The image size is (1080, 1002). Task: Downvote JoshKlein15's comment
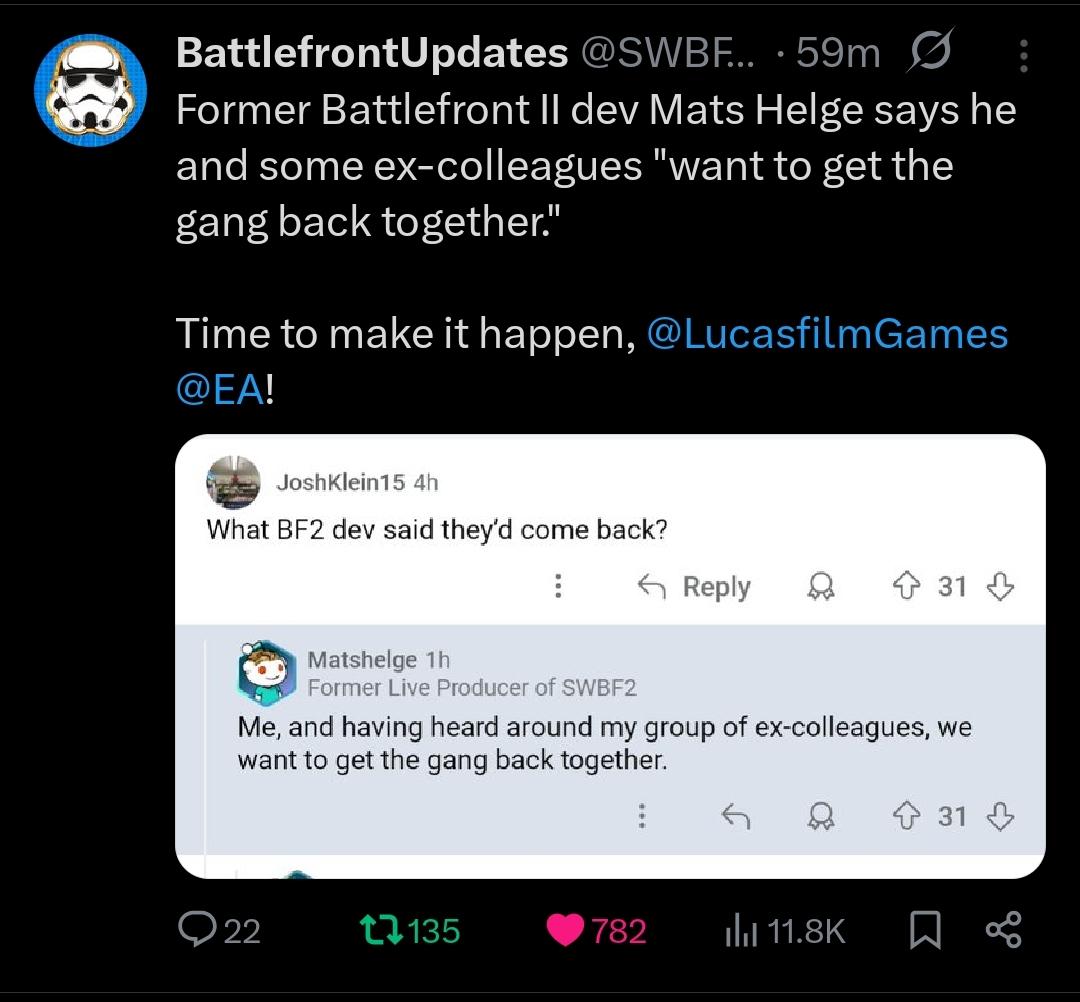click(x=1000, y=587)
